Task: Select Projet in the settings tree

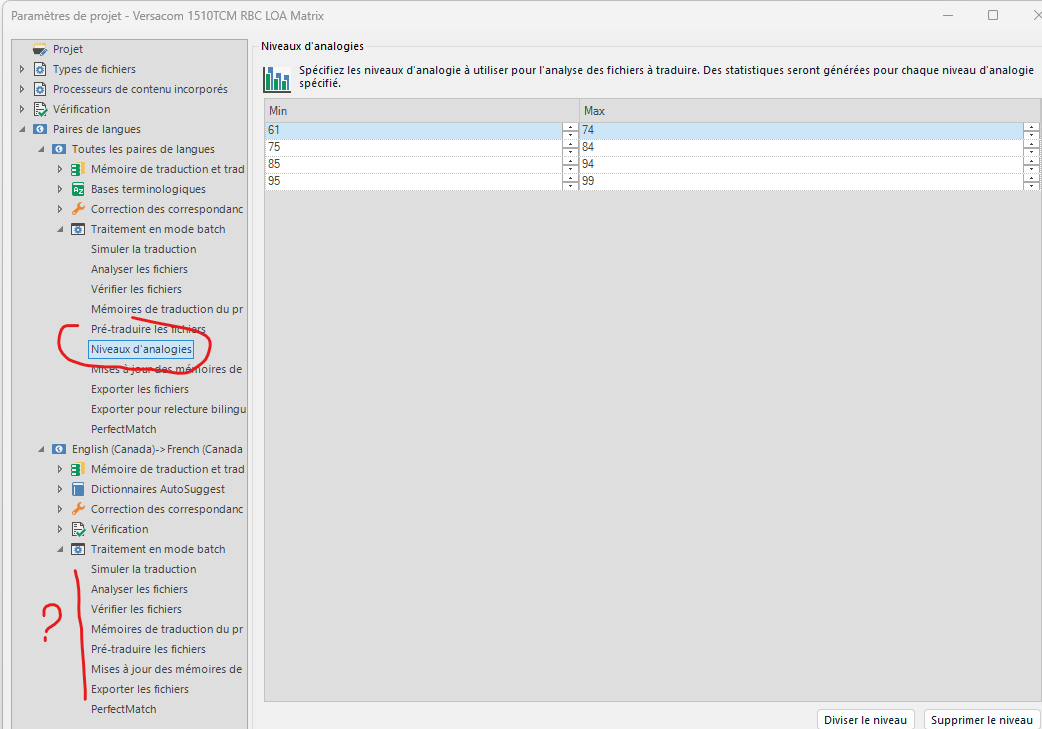Action: pos(68,49)
